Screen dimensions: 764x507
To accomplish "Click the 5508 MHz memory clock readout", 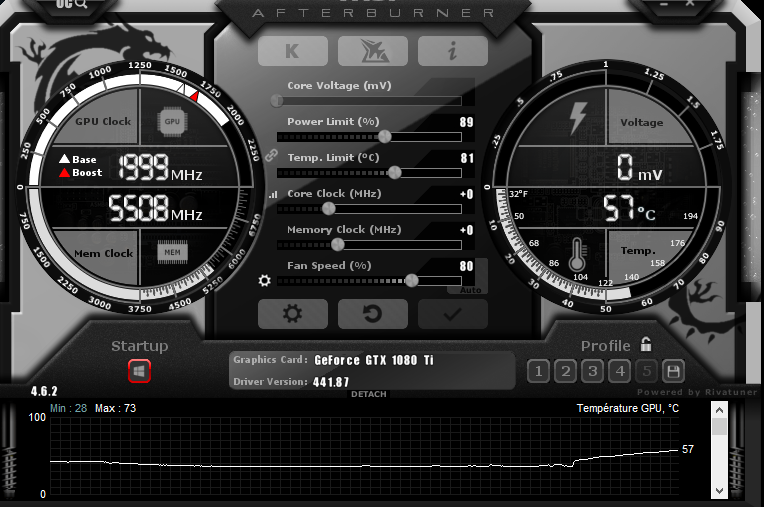I will (155, 208).
